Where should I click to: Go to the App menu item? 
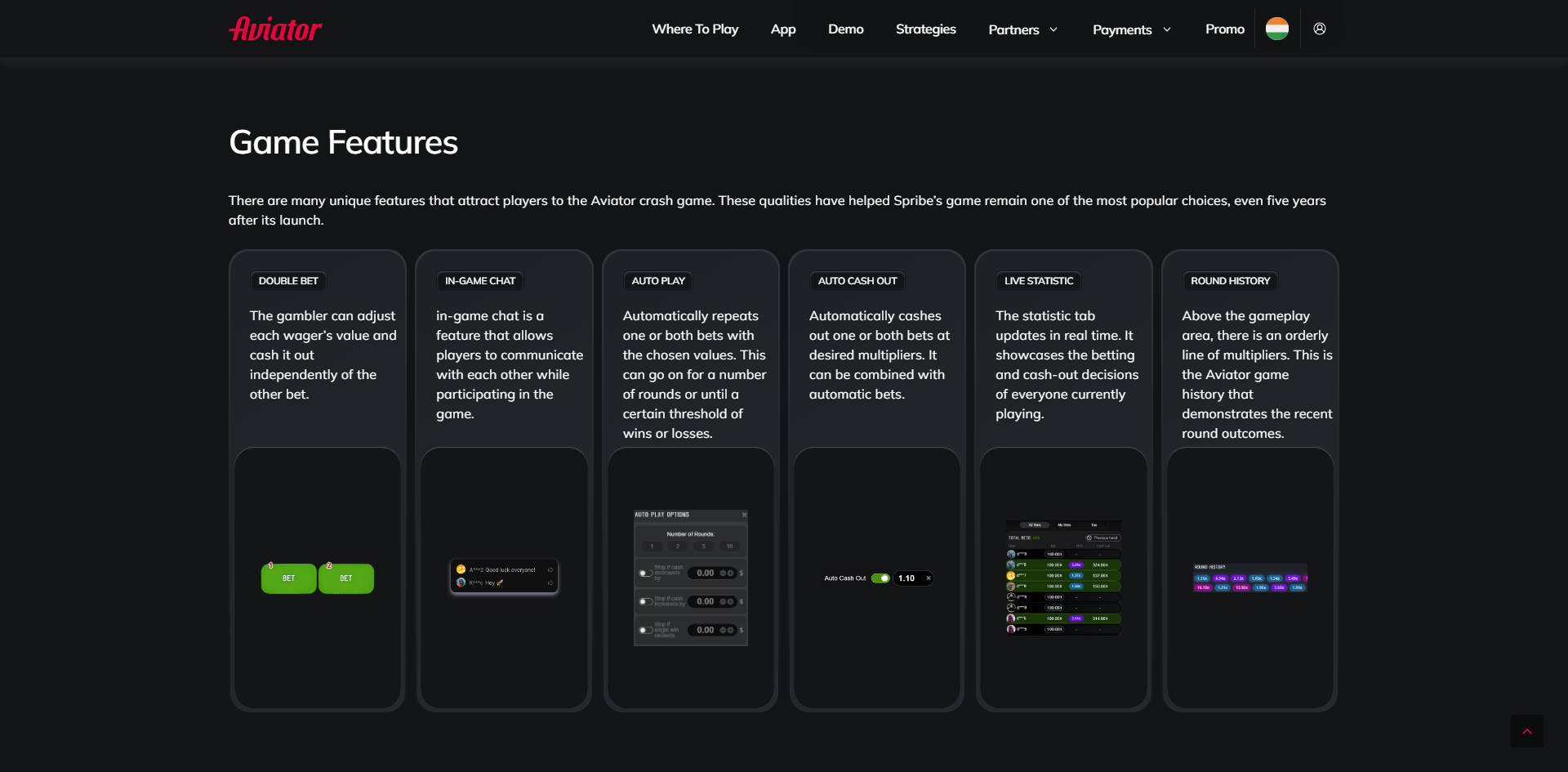point(783,29)
